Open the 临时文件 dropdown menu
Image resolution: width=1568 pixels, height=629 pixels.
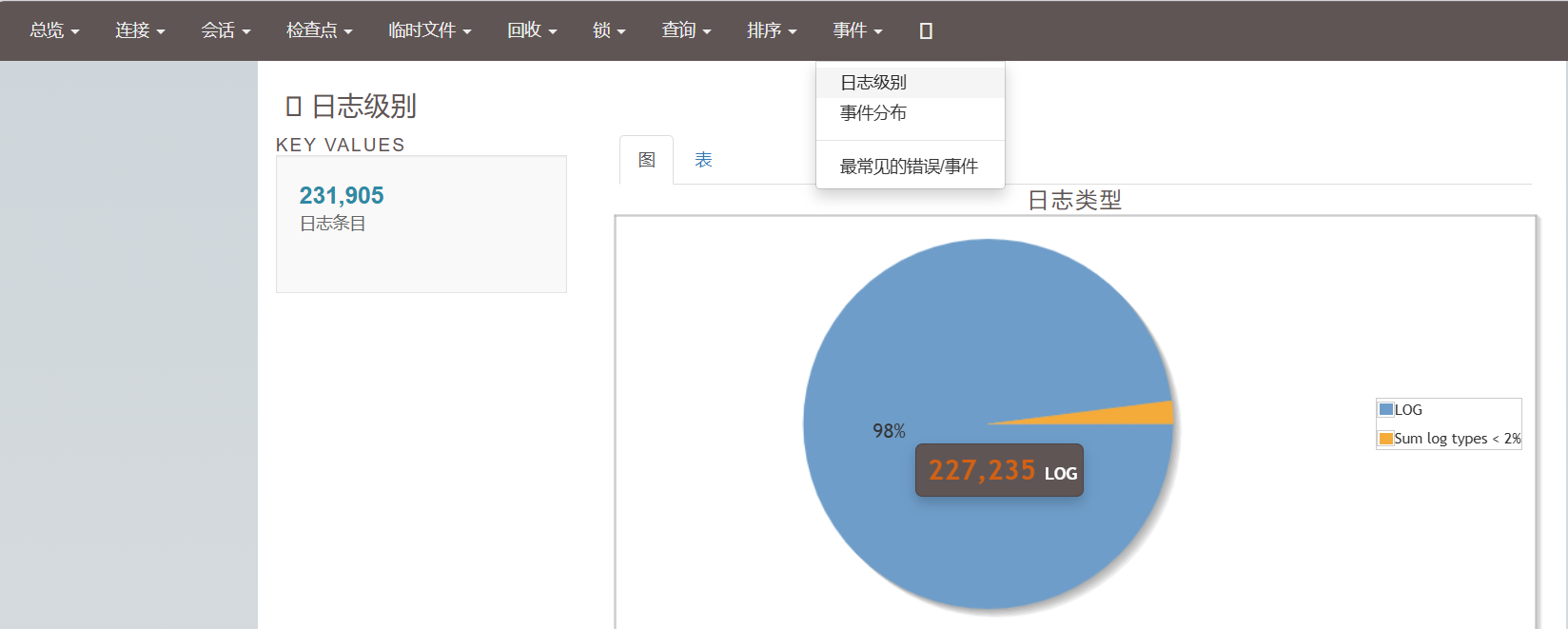[429, 30]
